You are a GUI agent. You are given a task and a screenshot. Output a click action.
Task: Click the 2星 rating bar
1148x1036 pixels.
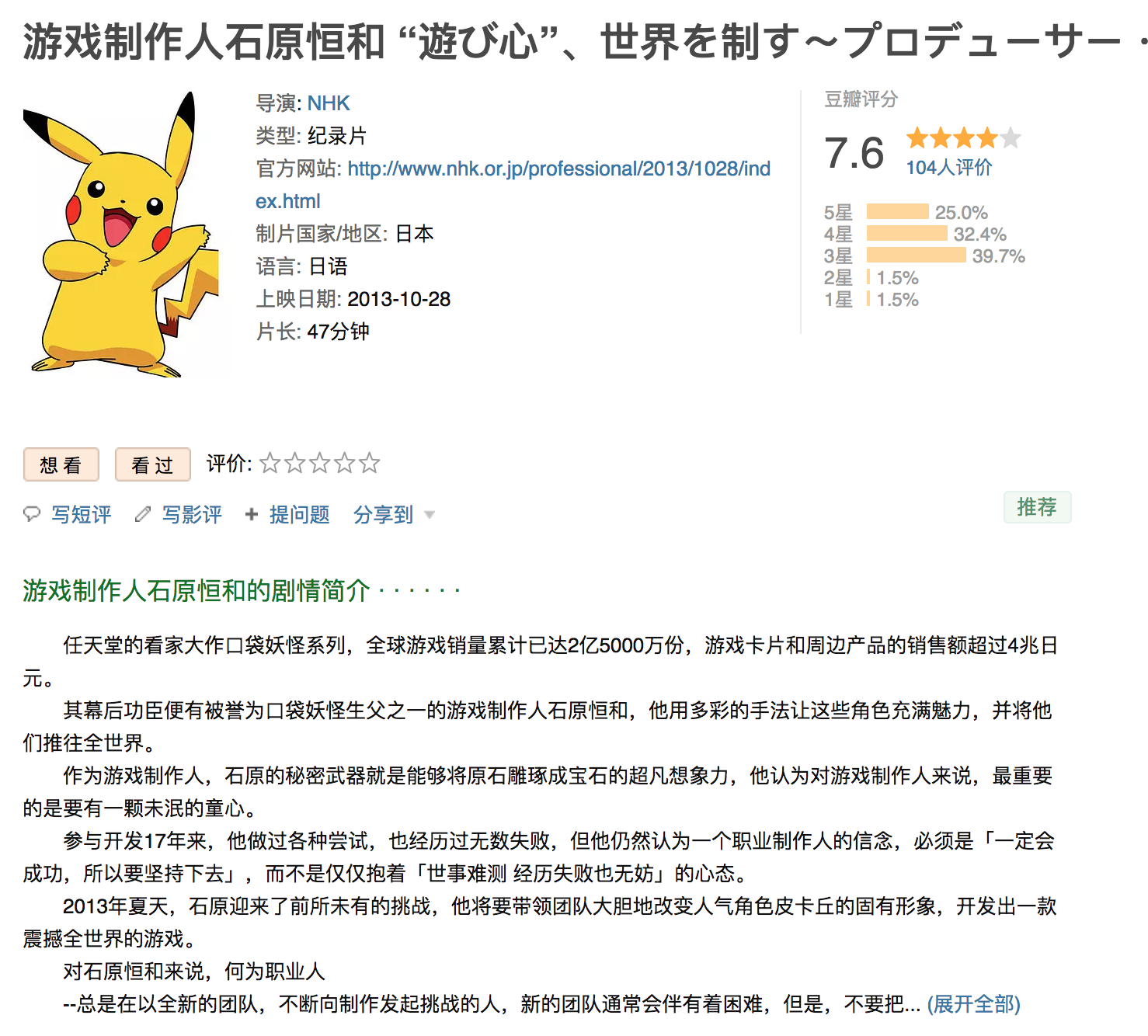(868, 276)
